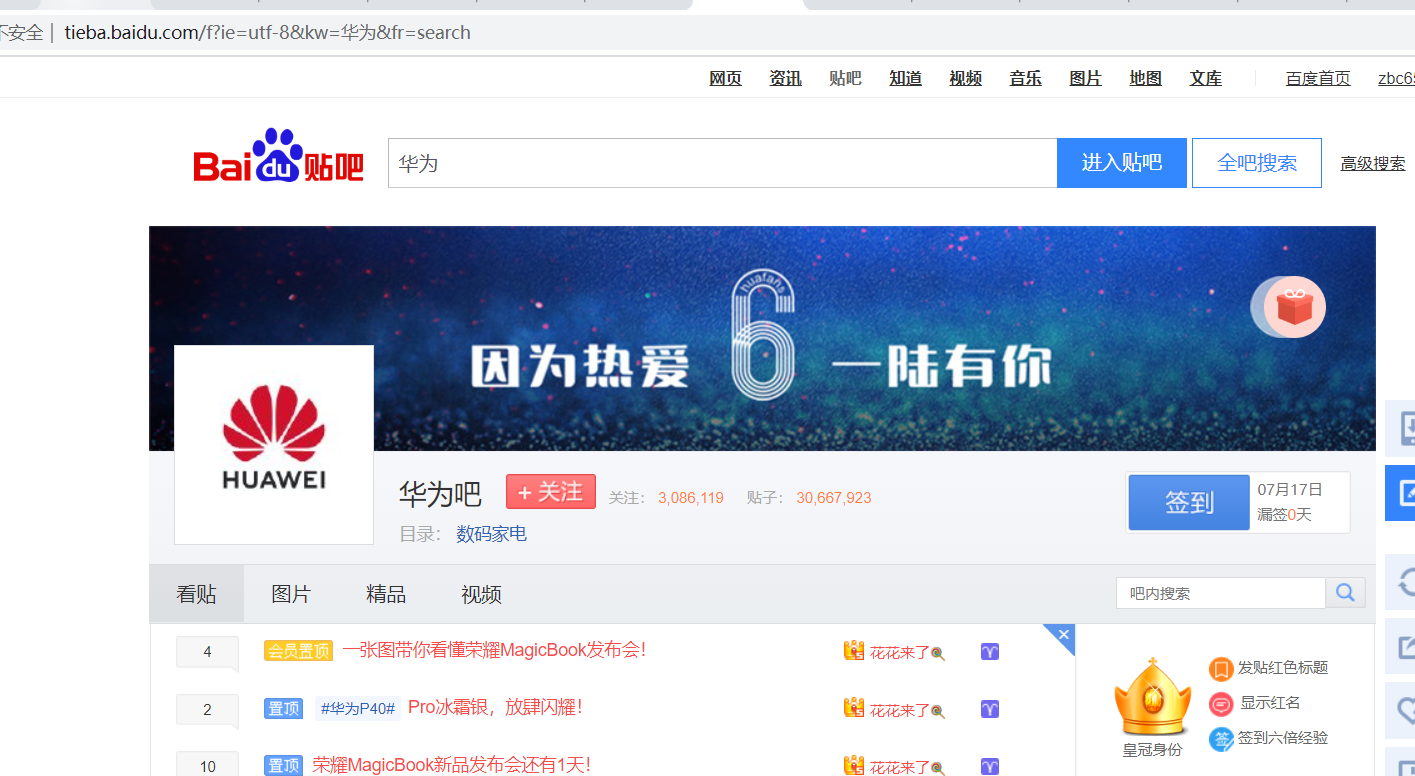Click 置顶 label in the Pro冰霜银 row
1415x776 pixels.
pyautogui.click(x=283, y=708)
